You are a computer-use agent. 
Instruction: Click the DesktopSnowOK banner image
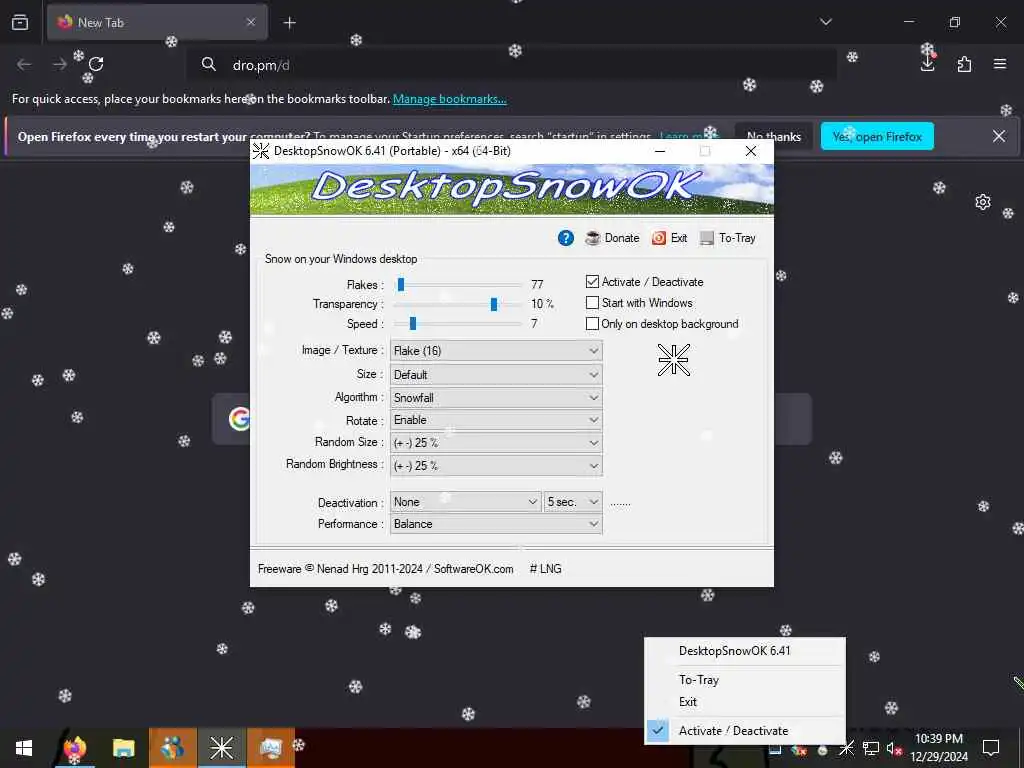point(512,189)
